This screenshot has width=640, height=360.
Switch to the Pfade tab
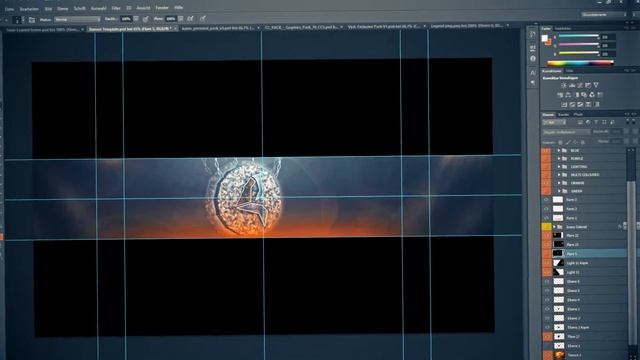tap(578, 115)
